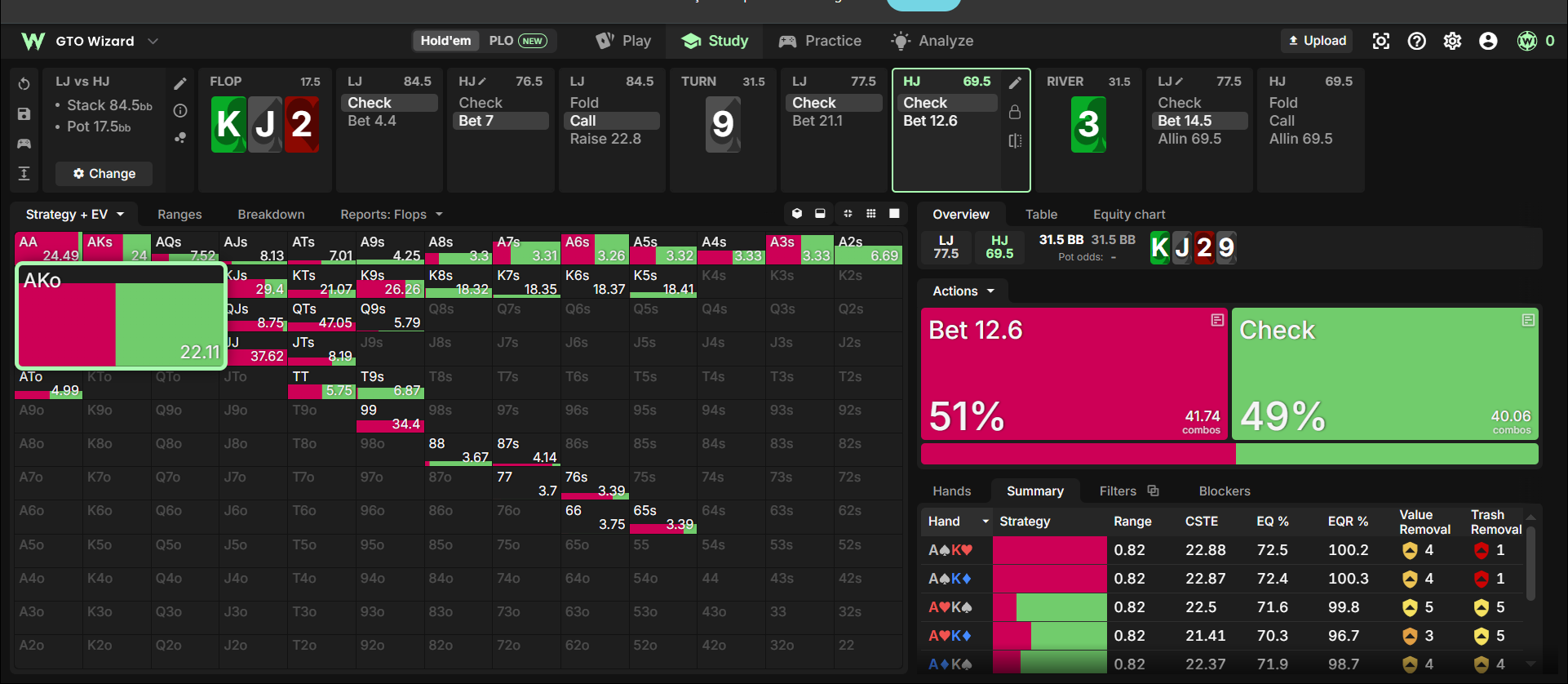The height and width of the screenshot is (684, 1568).
Task: Click the GTO Wizard logo
Action: tap(33, 41)
